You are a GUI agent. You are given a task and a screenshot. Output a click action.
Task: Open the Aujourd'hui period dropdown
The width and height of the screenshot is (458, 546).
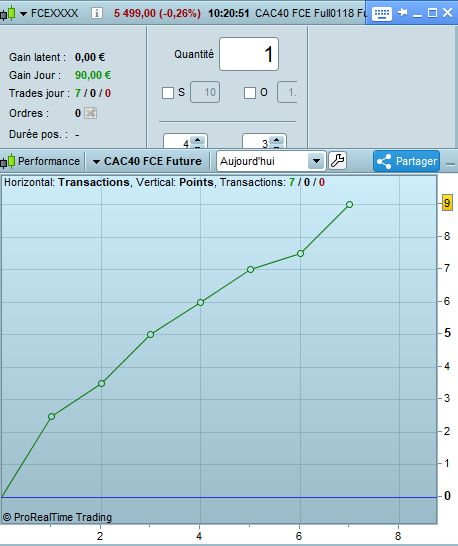[x=271, y=161]
